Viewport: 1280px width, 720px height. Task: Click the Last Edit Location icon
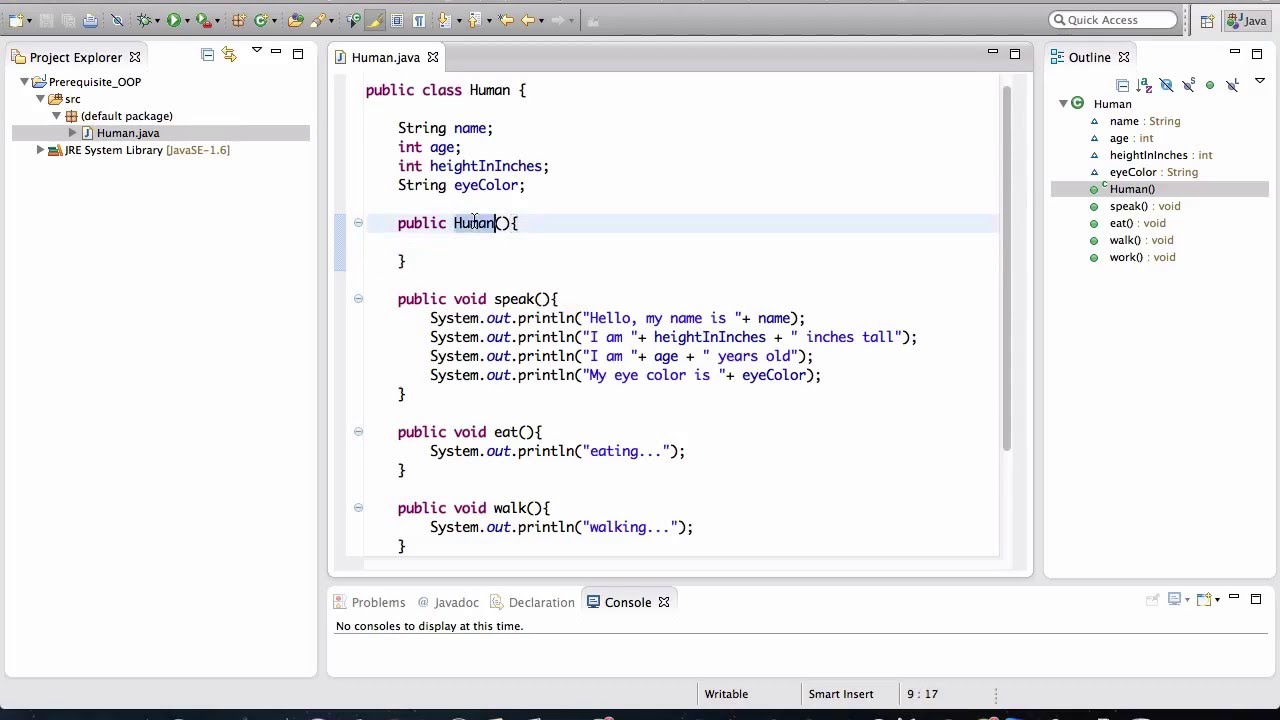506,20
